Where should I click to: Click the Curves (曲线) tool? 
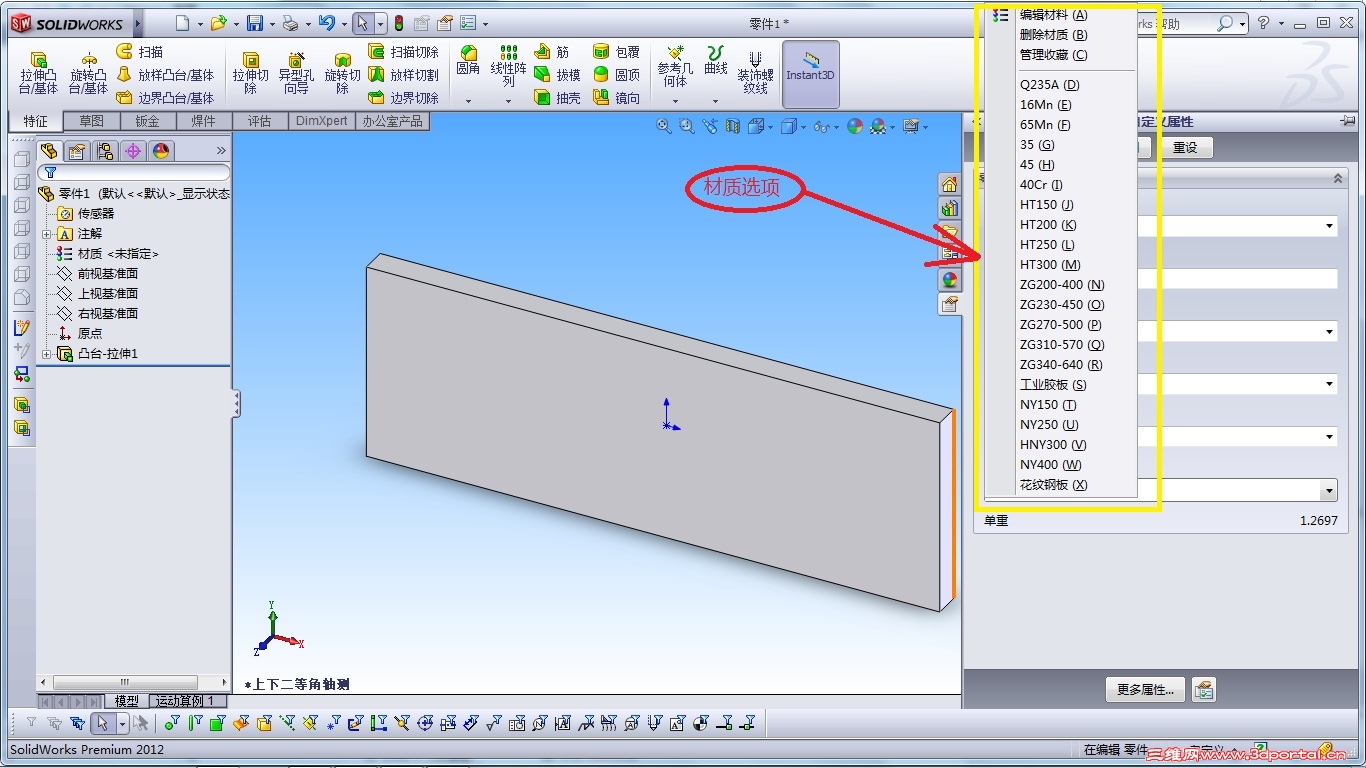[716, 60]
